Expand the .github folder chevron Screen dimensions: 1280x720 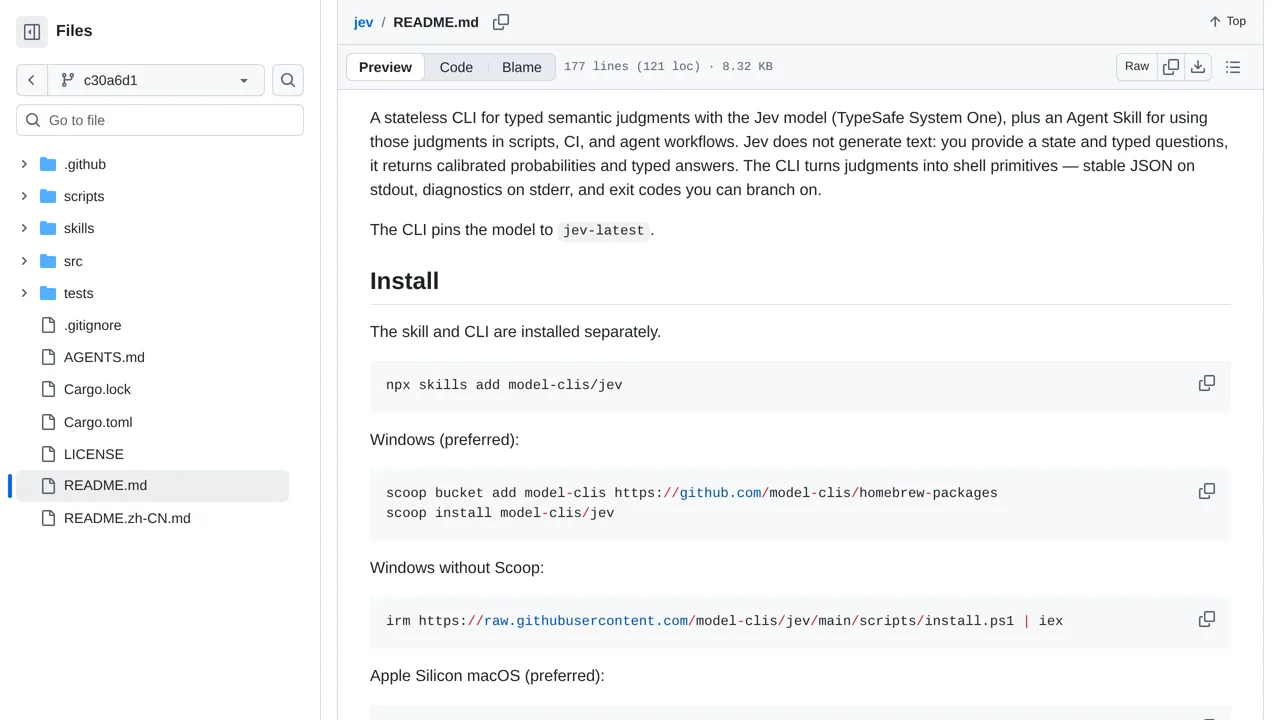pyautogui.click(x=24, y=164)
